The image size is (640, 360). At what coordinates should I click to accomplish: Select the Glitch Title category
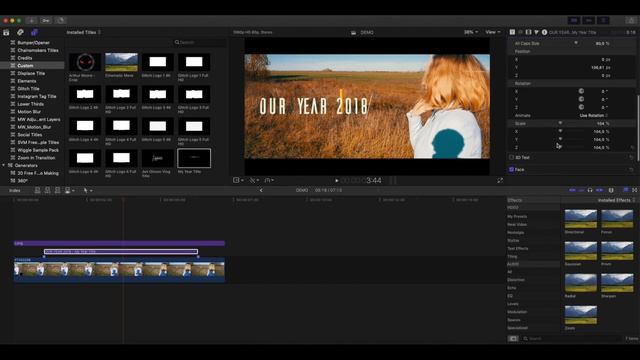pyautogui.click(x=29, y=89)
